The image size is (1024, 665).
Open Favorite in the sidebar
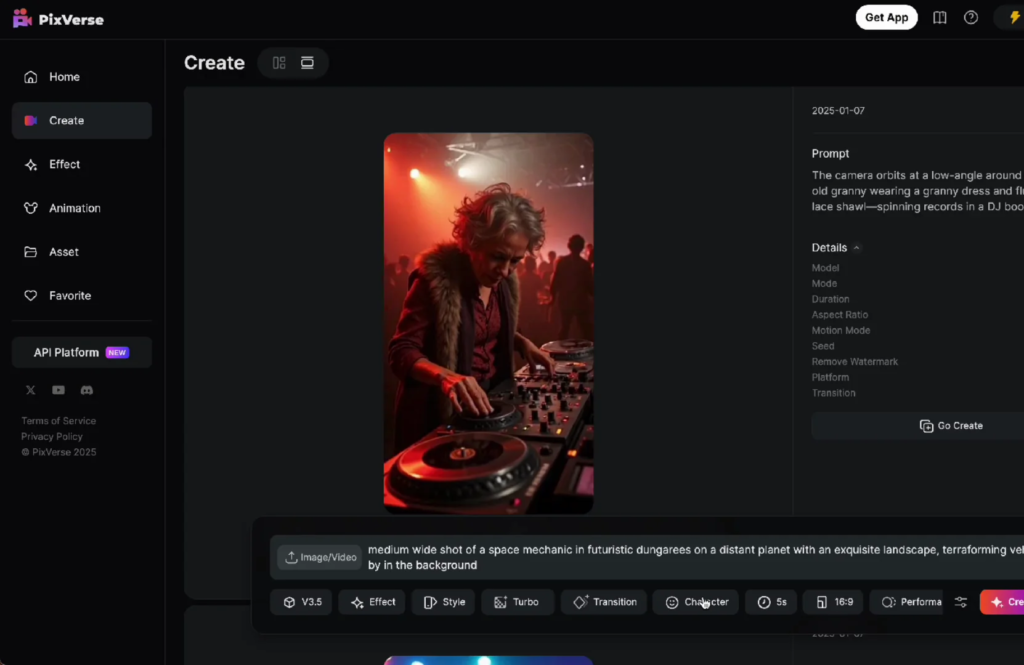70,296
